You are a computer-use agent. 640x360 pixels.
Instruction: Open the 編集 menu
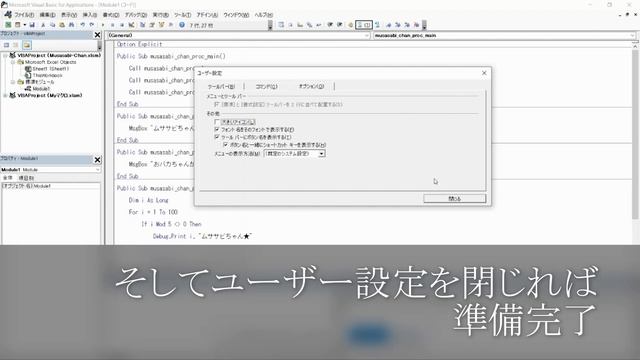point(47,15)
